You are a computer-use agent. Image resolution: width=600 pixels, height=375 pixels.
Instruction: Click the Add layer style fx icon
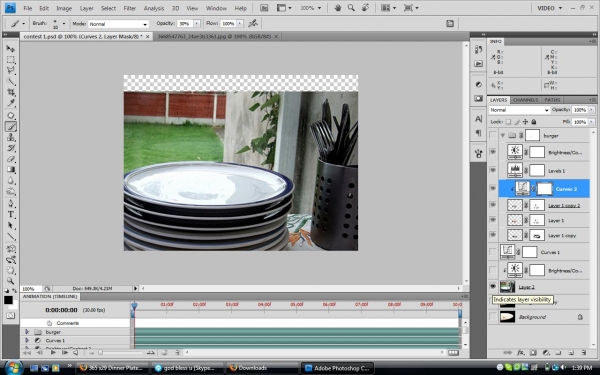pos(521,352)
